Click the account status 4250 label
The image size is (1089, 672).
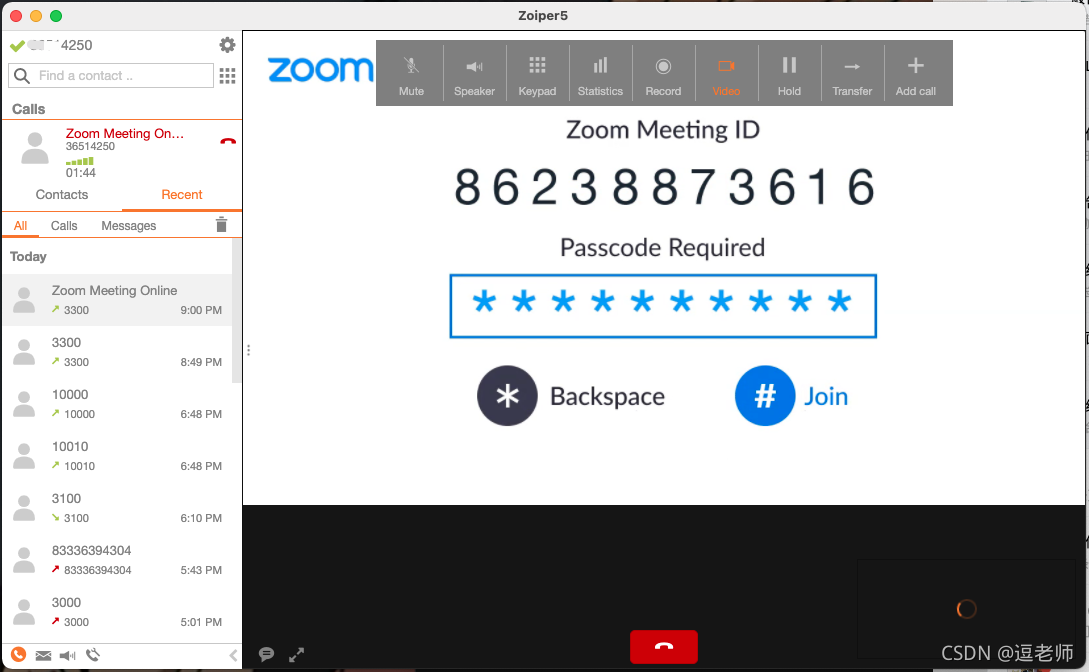click(60, 45)
